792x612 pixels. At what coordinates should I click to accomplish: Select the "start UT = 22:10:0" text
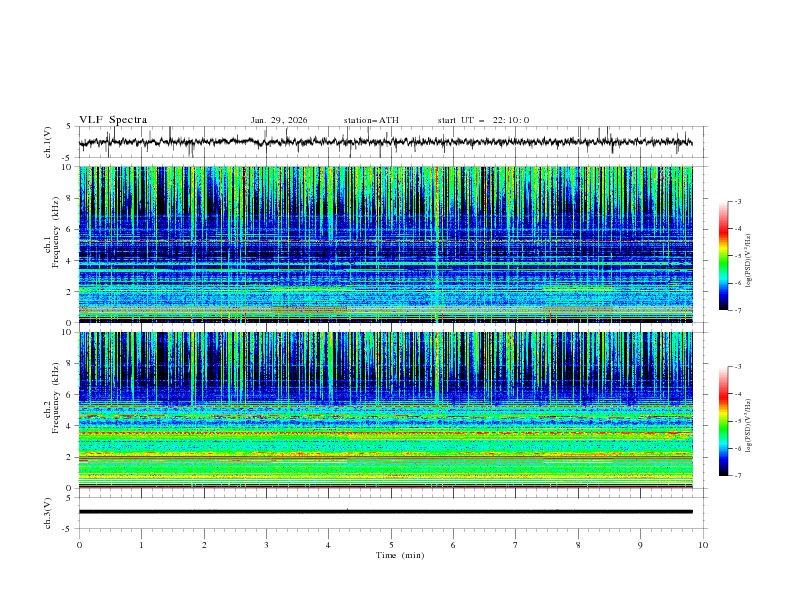483,120
